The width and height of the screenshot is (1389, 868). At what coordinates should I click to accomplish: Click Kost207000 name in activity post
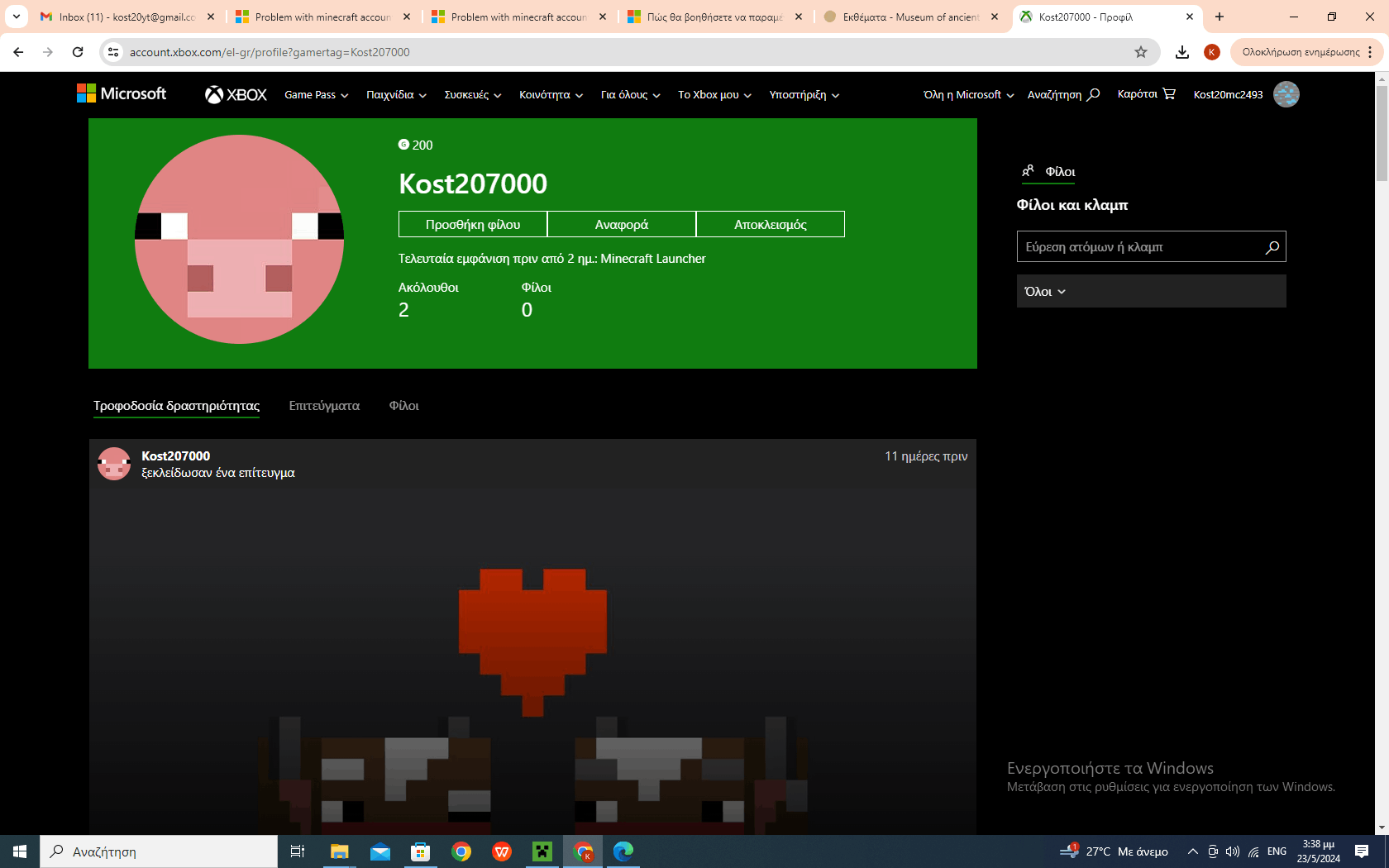click(x=176, y=455)
